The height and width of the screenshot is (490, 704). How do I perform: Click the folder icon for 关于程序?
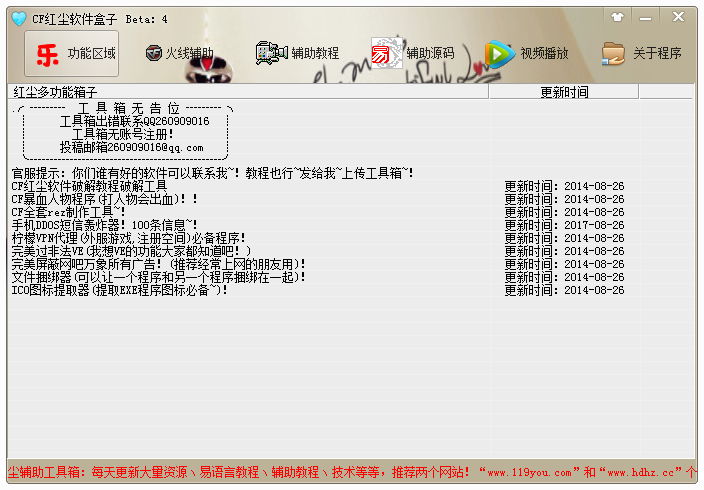pos(613,54)
